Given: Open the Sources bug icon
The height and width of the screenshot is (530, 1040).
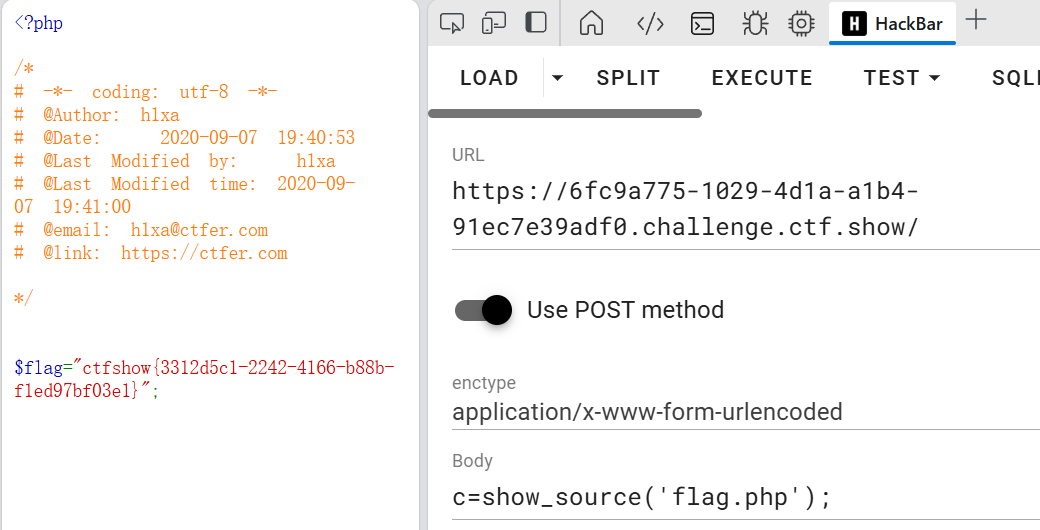Looking at the screenshot, I should pyautogui.click(x=754, y=23).
